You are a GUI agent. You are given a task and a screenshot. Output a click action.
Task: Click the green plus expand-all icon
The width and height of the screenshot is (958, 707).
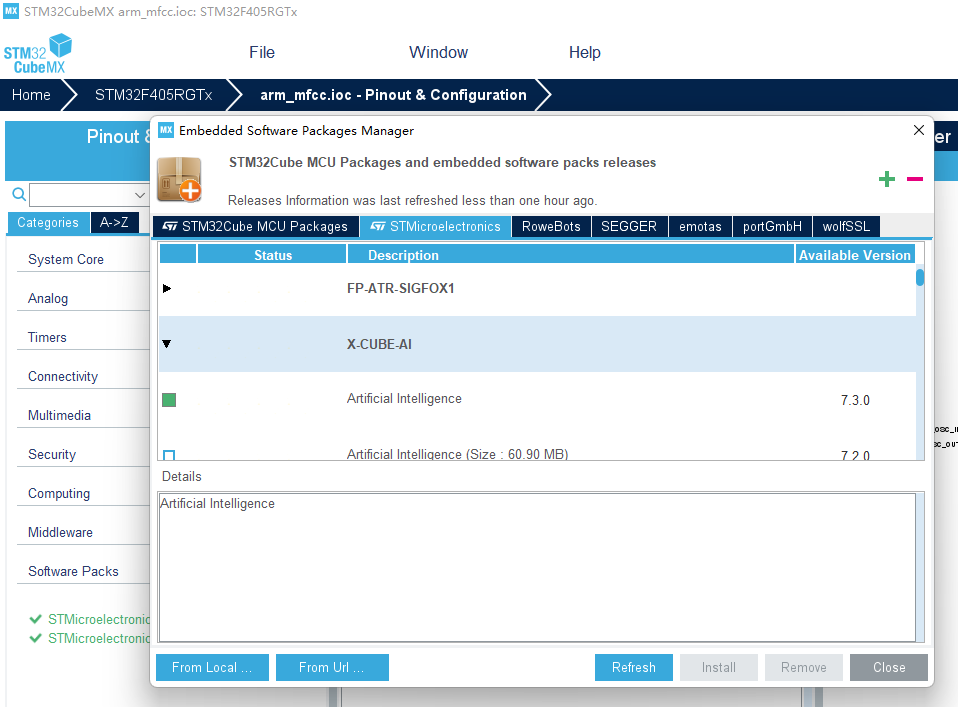click(x=887, y=179)
